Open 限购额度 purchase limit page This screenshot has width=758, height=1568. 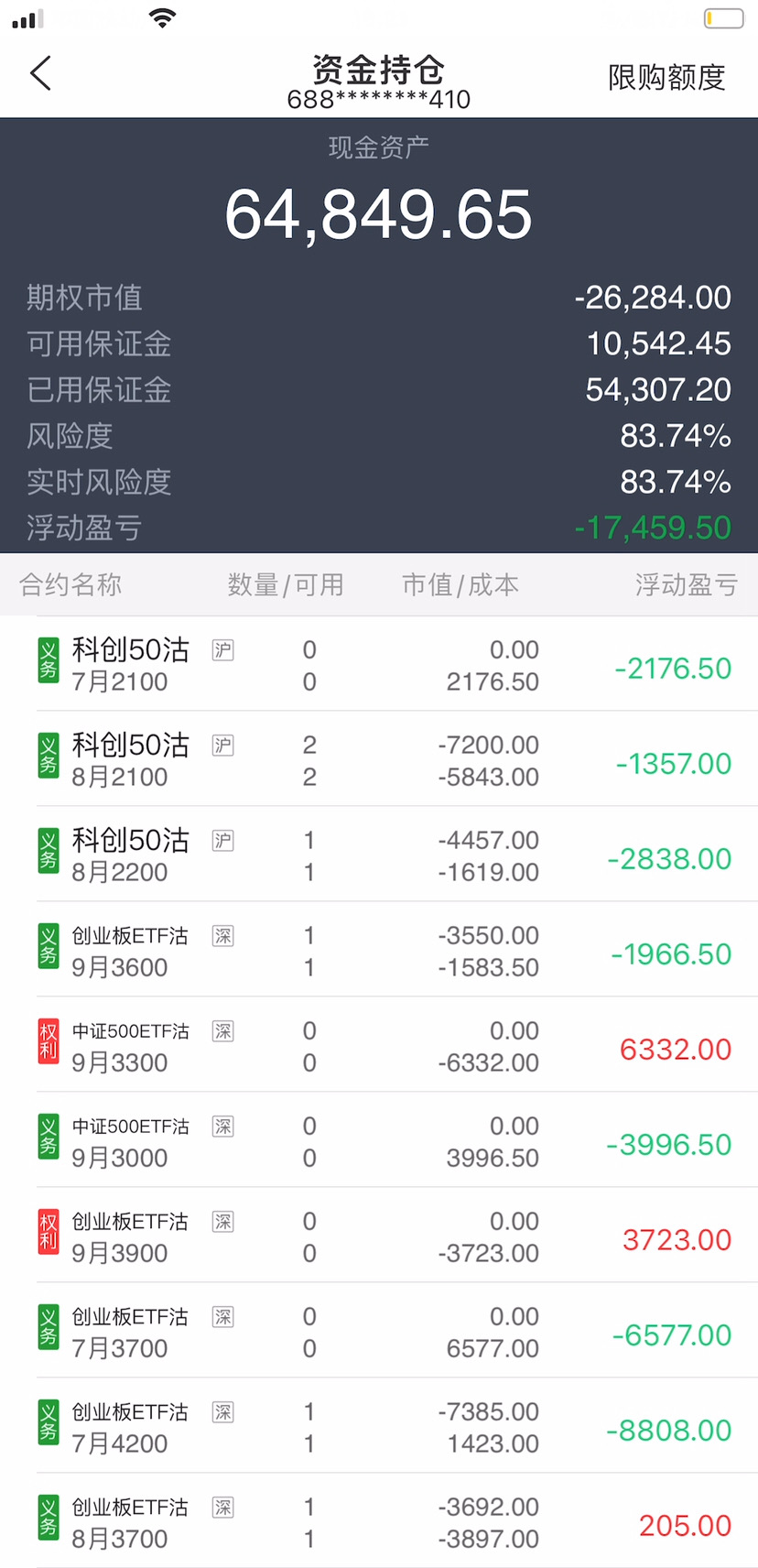pyautogui.click(x=666, y=78)
